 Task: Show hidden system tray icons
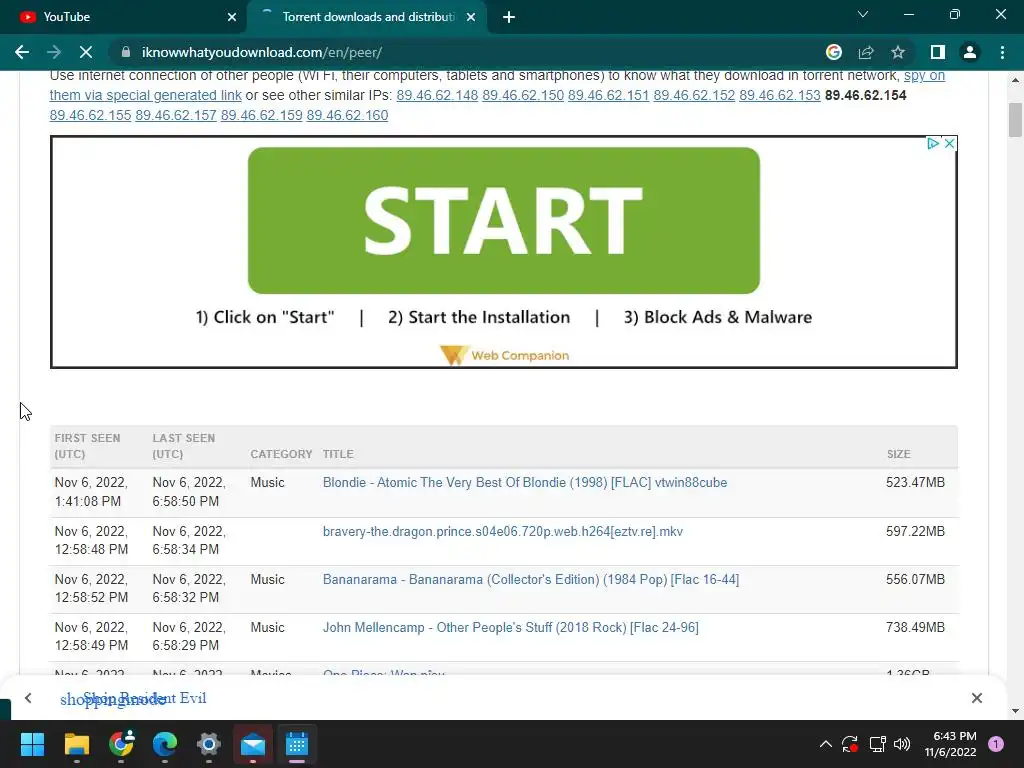tap(825, 744)
